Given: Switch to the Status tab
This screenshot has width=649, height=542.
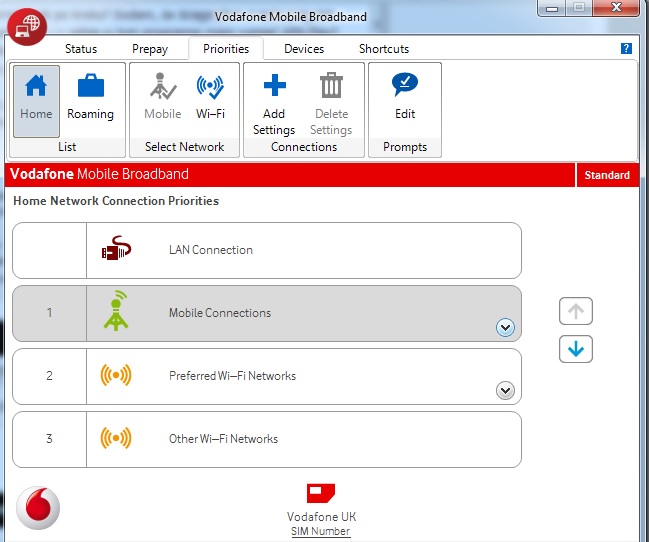Looking at the screenshot, I should click(82, 49).
